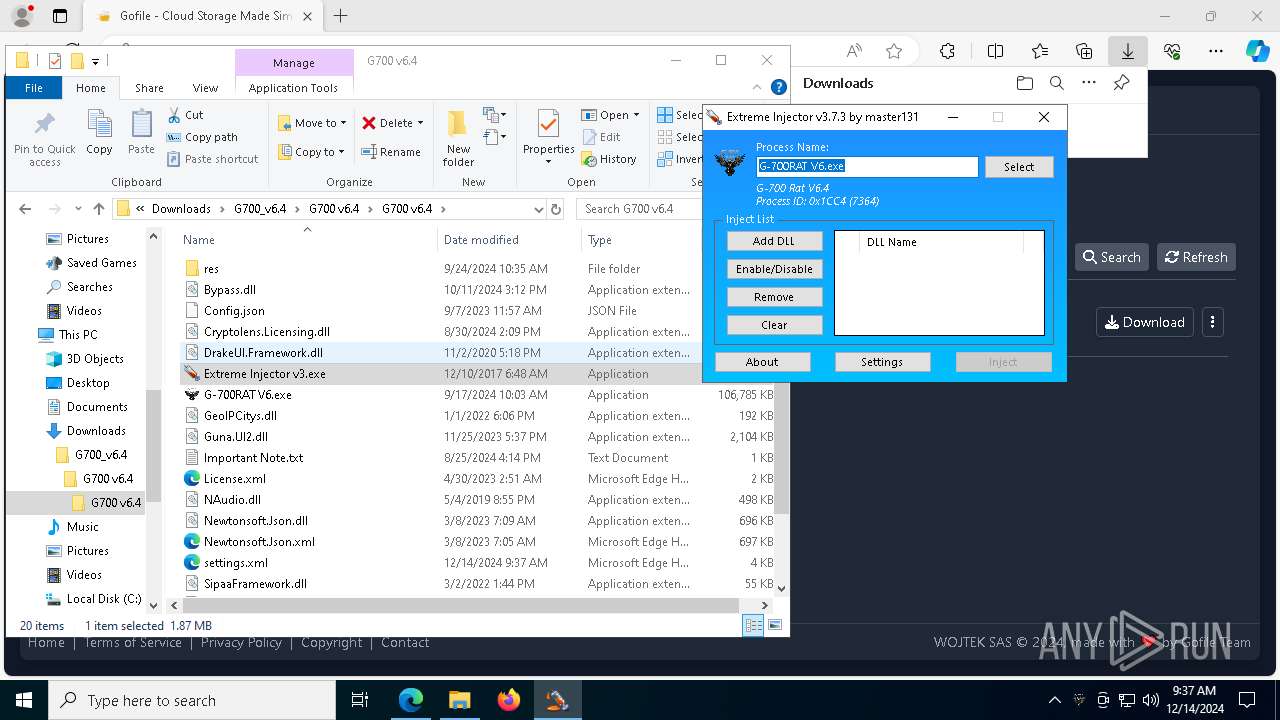Click the Enable/Disable button

click(x=774, y=269)
